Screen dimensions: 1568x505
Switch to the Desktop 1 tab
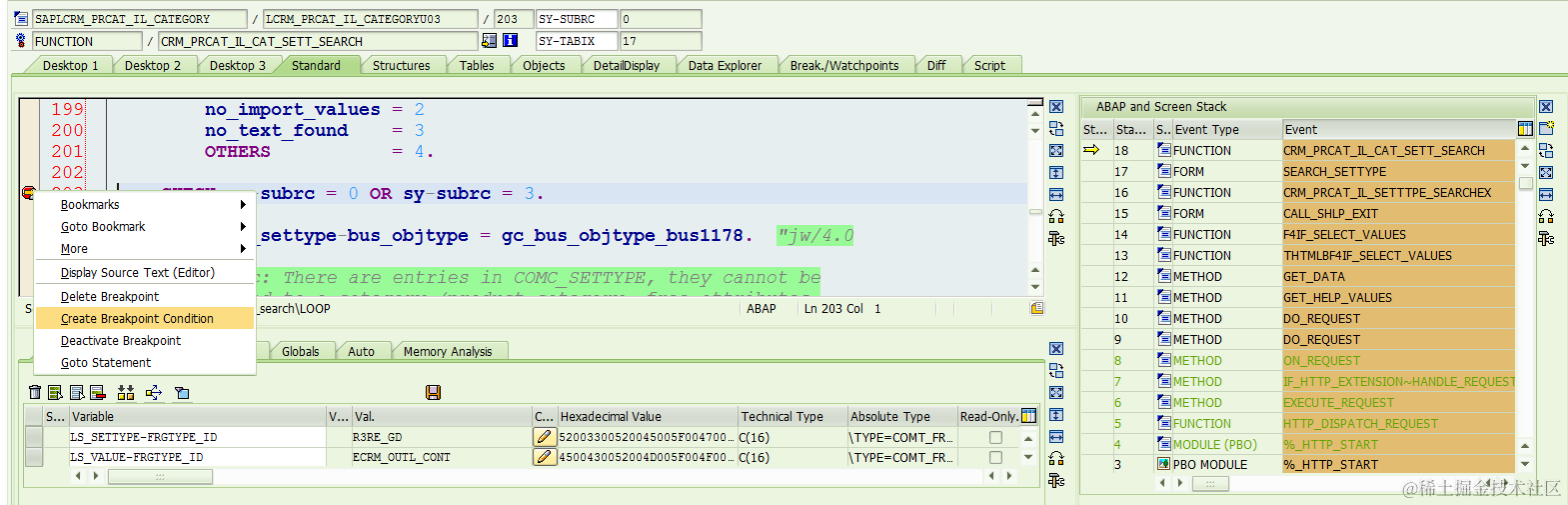(x=70, y=65)
